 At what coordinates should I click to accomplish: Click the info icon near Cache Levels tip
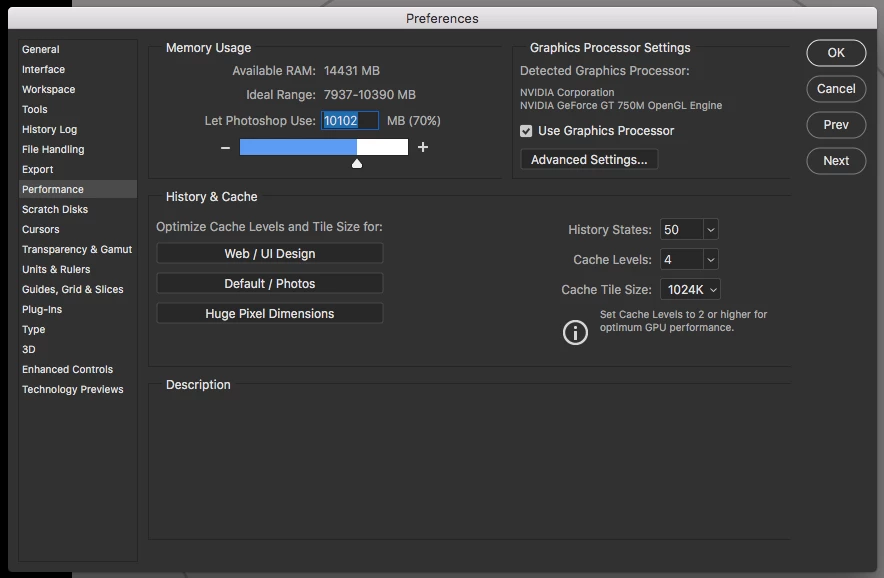(x=575, y=332)
